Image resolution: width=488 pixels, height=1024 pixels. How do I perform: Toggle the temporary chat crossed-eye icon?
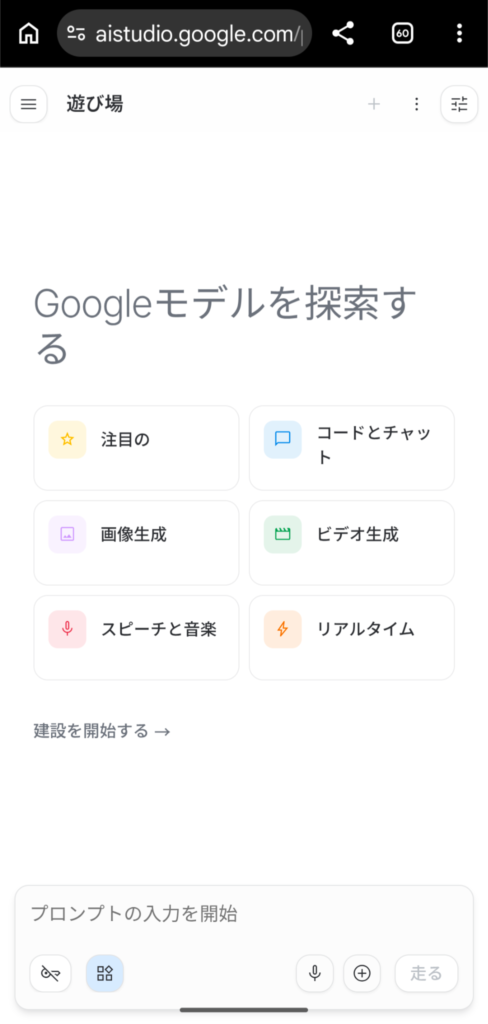tap(50, 974)
